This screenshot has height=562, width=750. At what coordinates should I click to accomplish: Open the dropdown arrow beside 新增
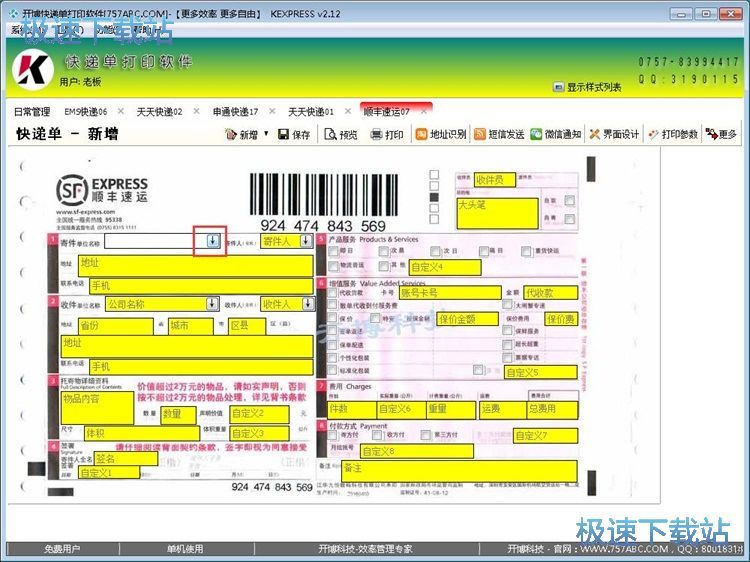click(x=266, y=133)
